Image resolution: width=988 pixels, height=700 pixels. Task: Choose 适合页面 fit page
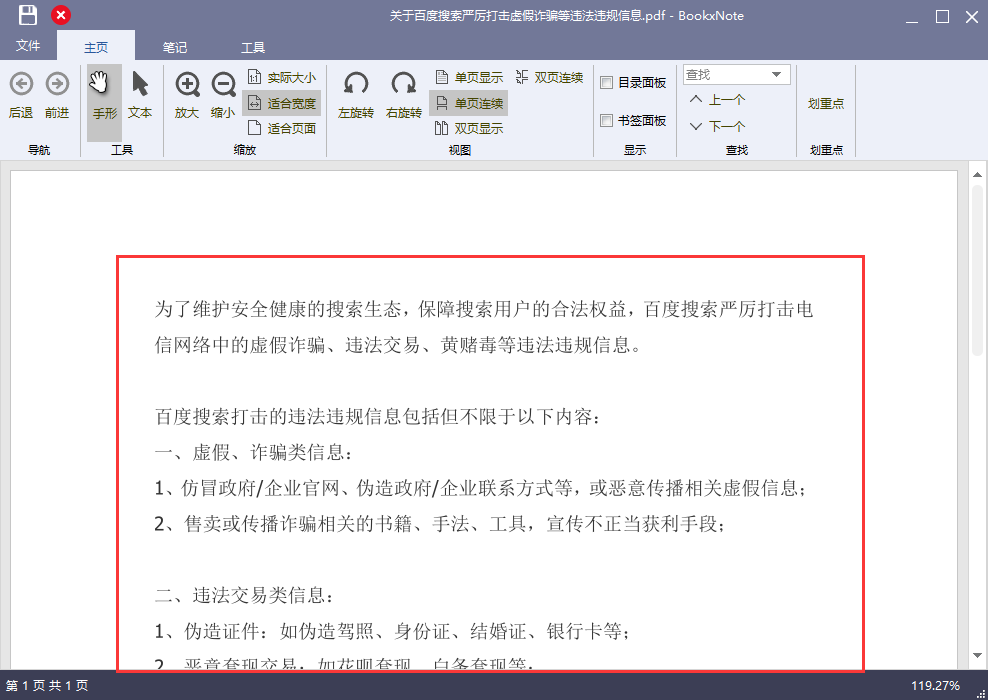(282, 129)
